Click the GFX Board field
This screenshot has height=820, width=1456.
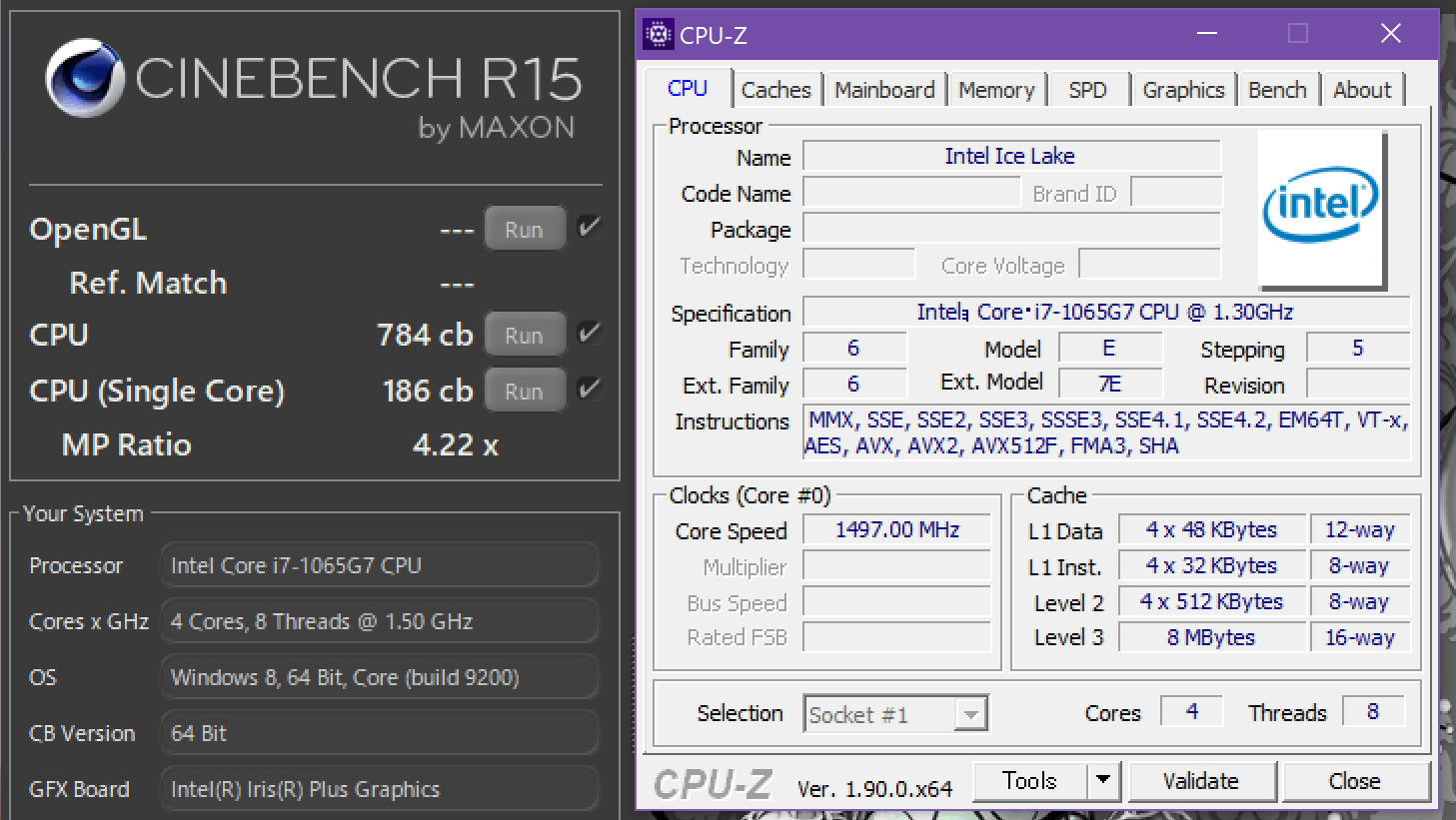tap(380, 789)
